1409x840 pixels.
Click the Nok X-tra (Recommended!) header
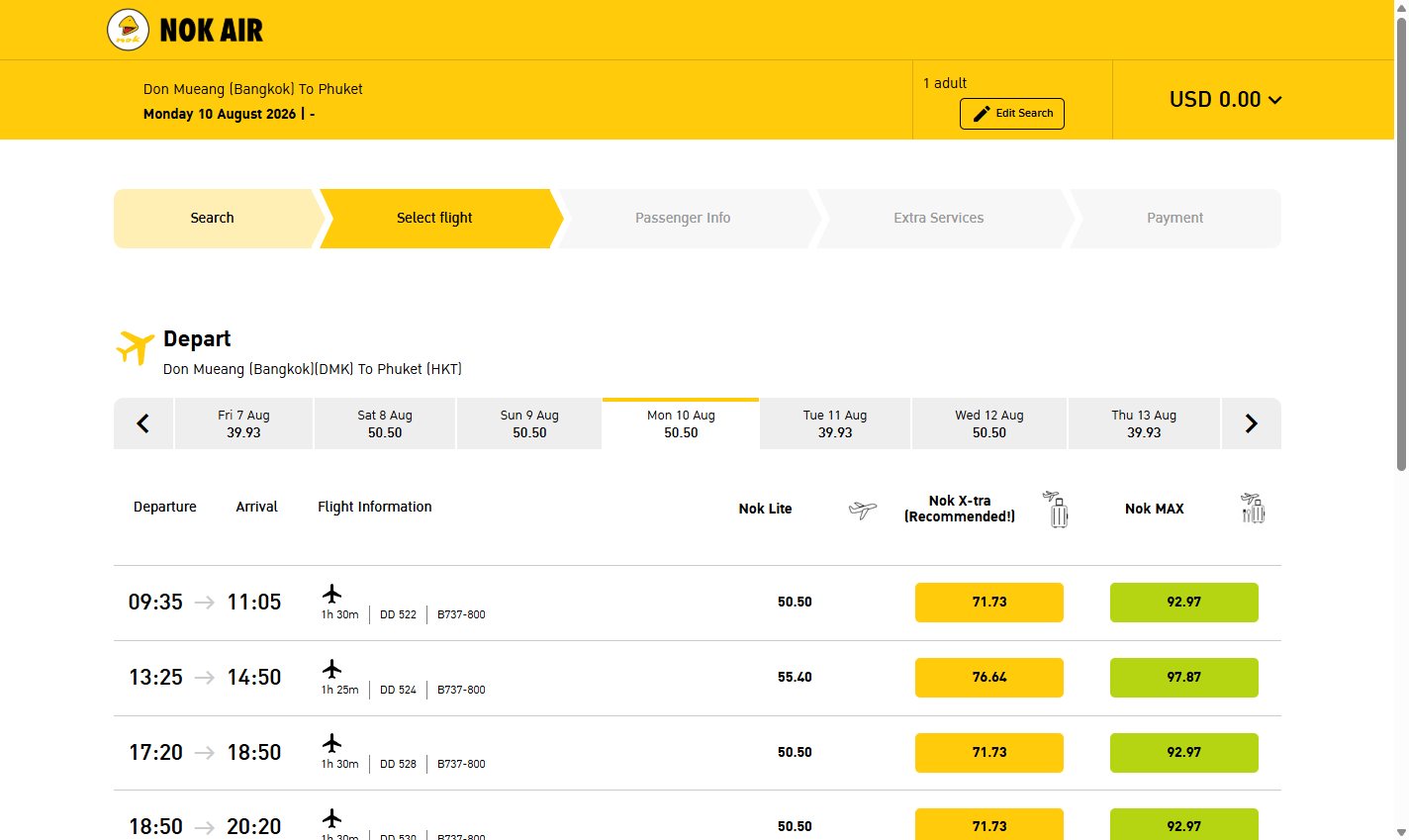click(x=960, y=509)
